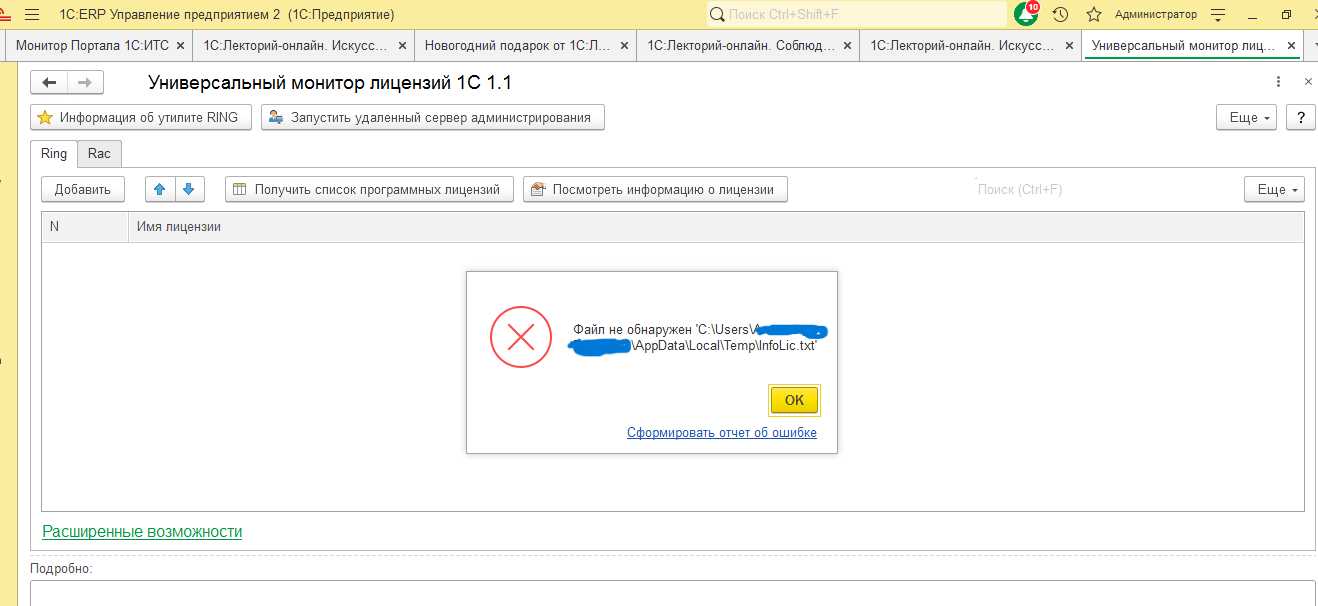The image size is (1318, 606).
Task: Close the Универсальный монитор лиц... tab
Action: (1291, 46)
